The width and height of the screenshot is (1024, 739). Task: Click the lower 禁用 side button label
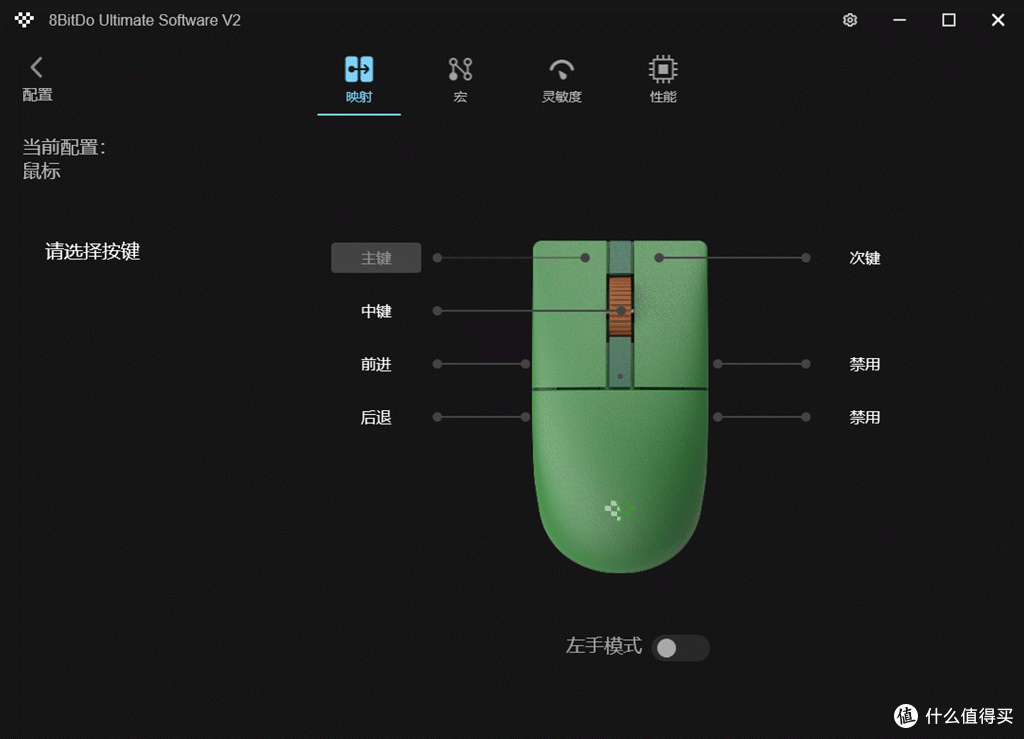point(865,417)
